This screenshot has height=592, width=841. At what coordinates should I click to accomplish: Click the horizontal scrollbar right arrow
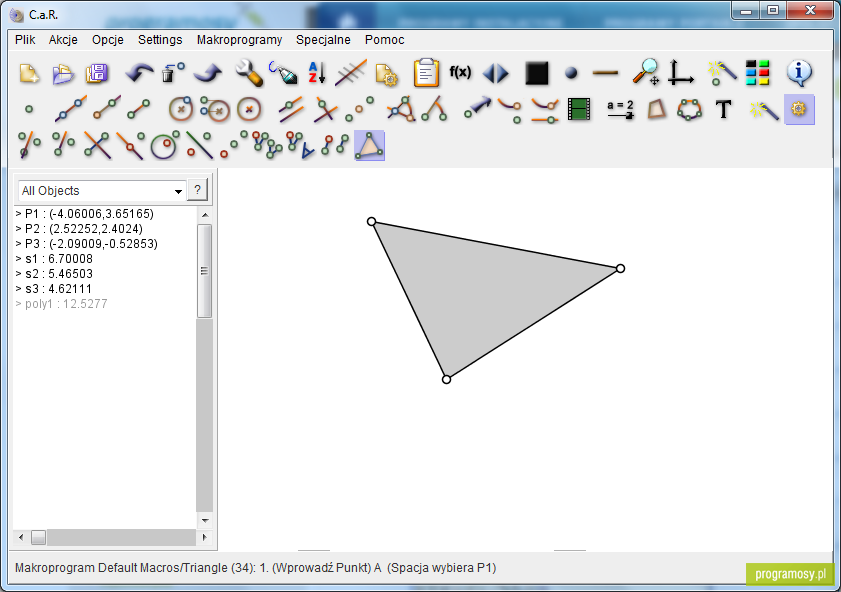[204, 537]
